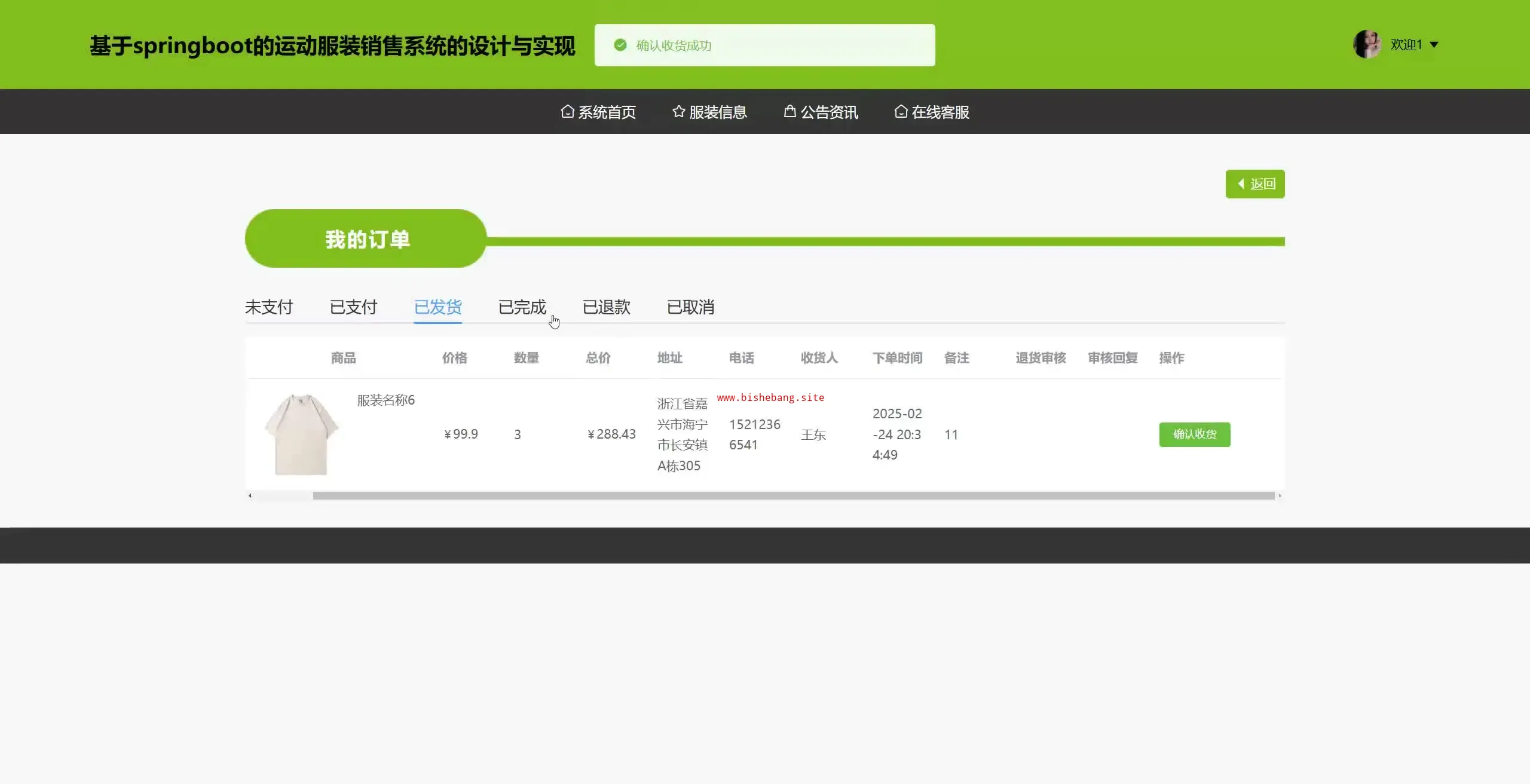Screen dimensions: 1530x784
Task: Open the 服装名称6 product name
Action: (385, 400)
